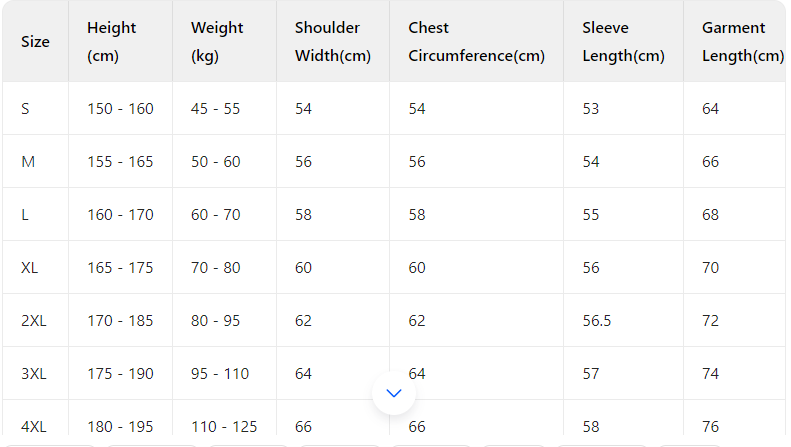Select the 60 - 70 weight cell

215,214
